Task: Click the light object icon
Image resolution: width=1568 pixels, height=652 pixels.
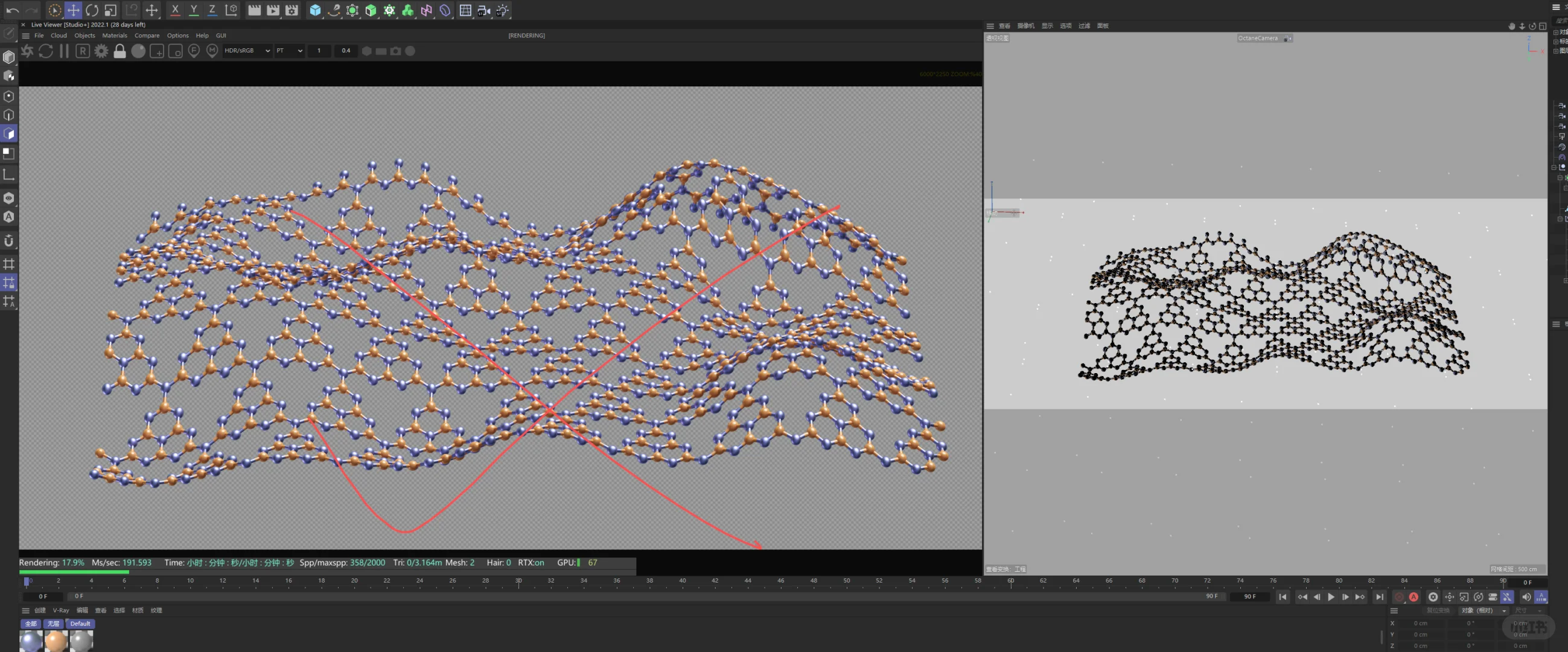Action: (502, 10)
